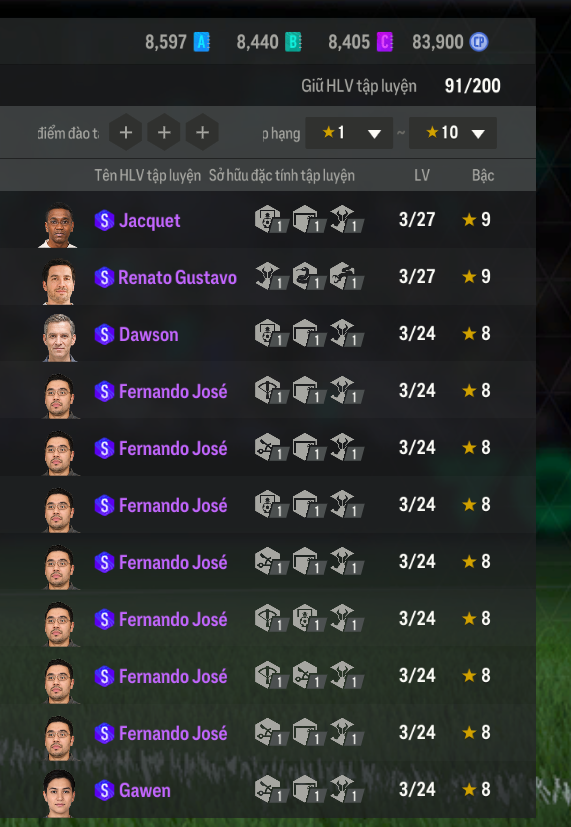Click the blue A training point icon
571x827 pixels.
click(201, 42)
